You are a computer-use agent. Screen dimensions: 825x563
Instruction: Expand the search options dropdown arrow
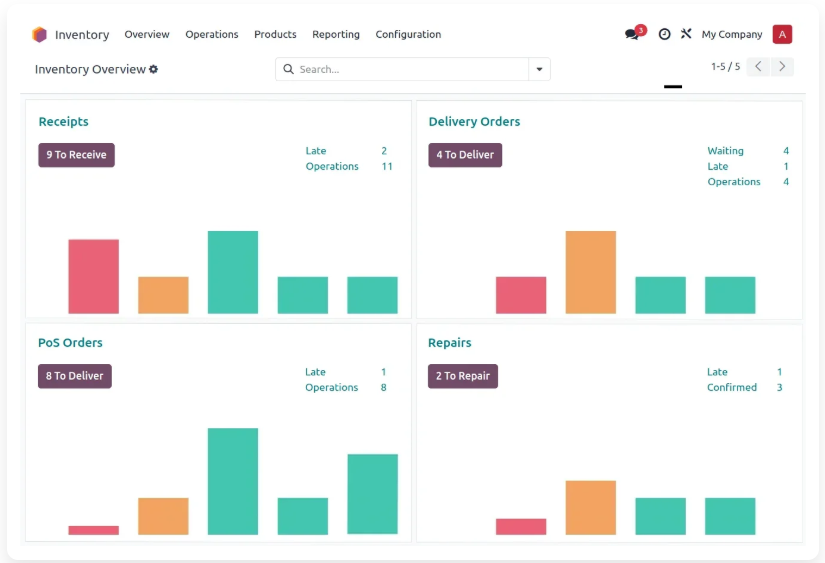(x=539, y=69)
